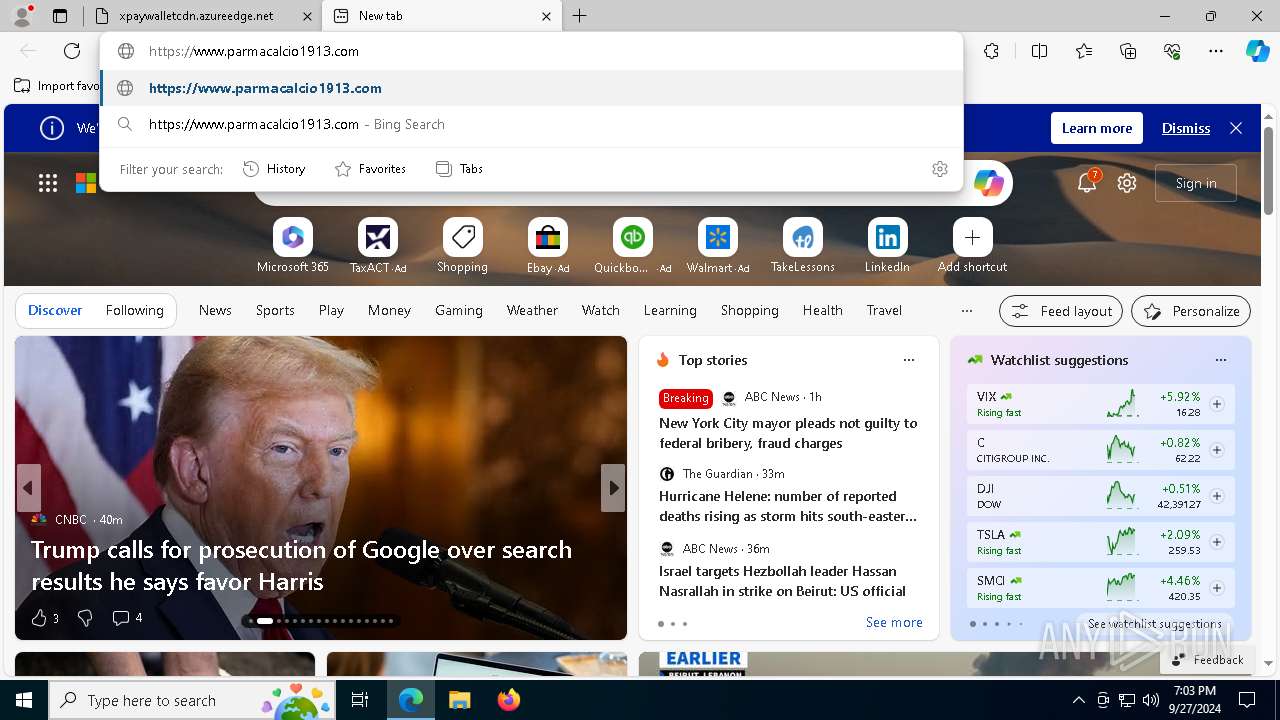Image resolution: width=1280 pixels, height=720 pixels.
Task: Open Favorites star icon in toolbar
Action: point(1084,51)
